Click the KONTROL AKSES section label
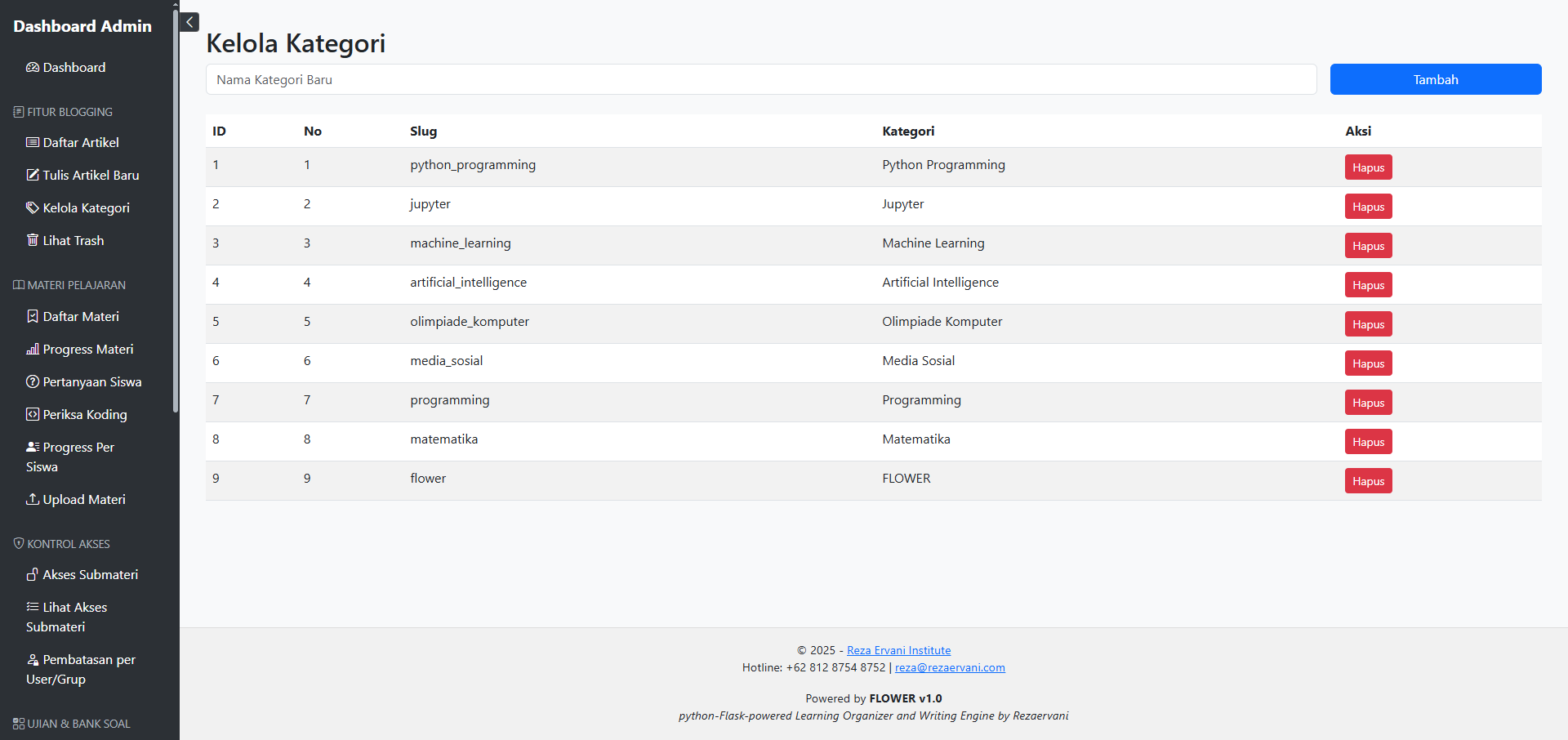This screenshot has height=740, width=1568. 61,544
